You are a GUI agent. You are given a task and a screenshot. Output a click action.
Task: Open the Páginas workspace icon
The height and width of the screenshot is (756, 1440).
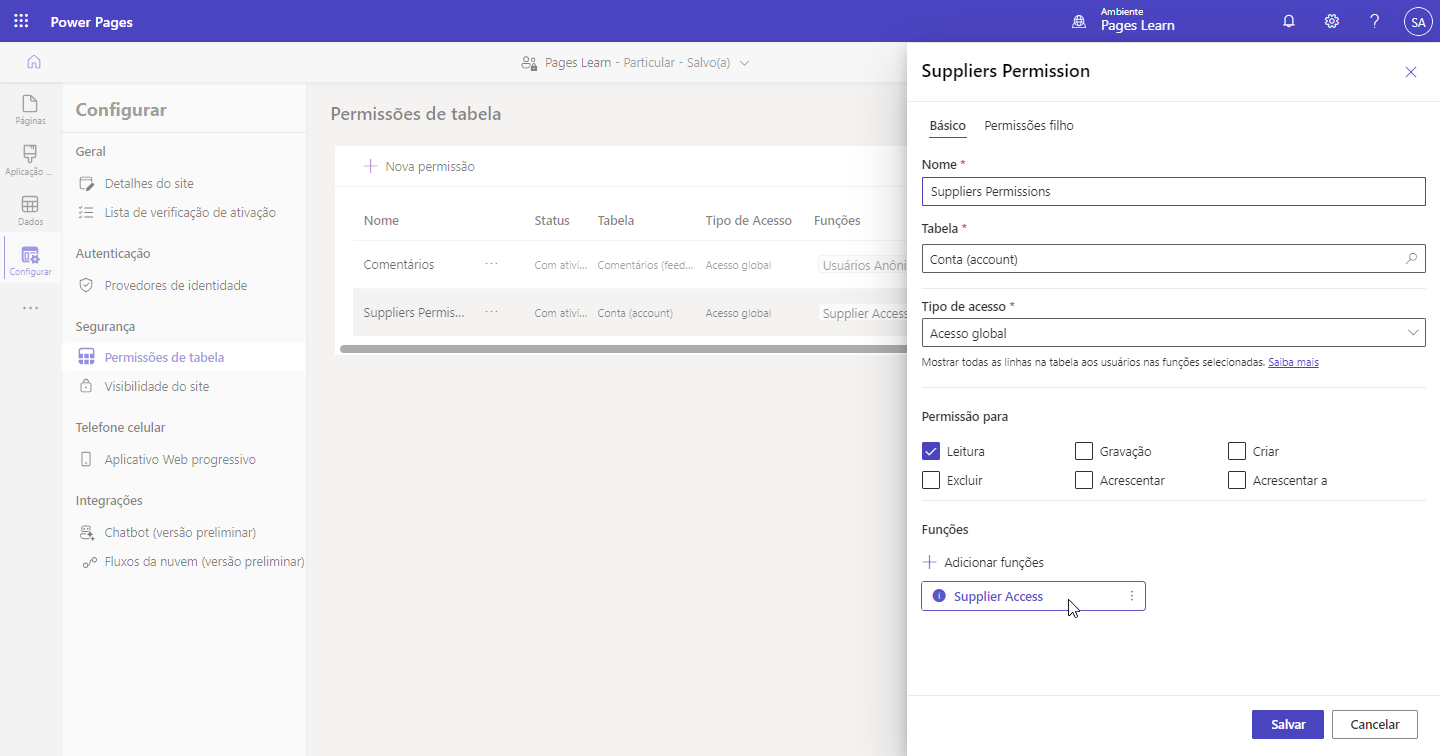(x=30, y=109)
